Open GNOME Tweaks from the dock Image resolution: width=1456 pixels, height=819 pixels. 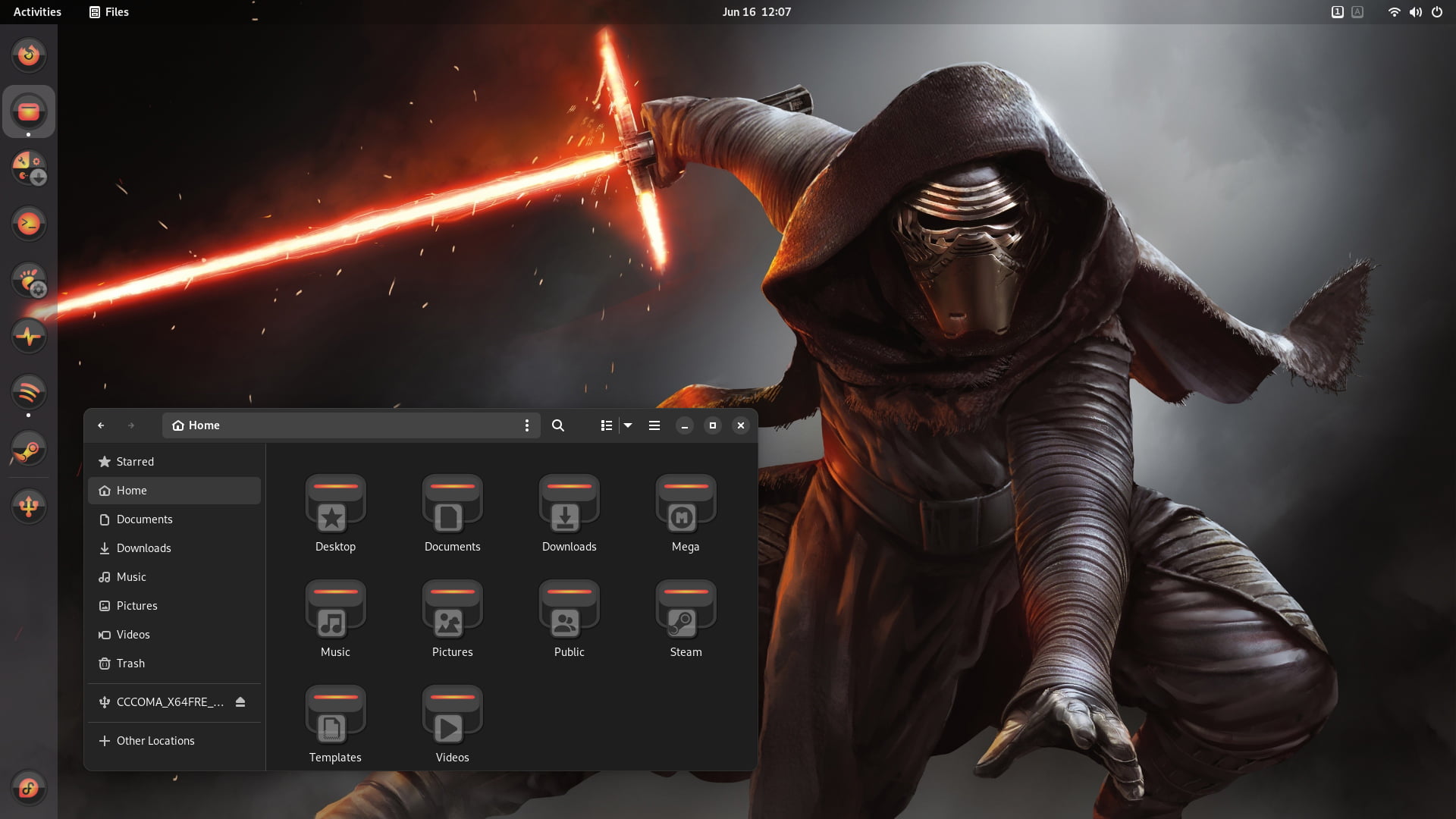tap(29, 280)
